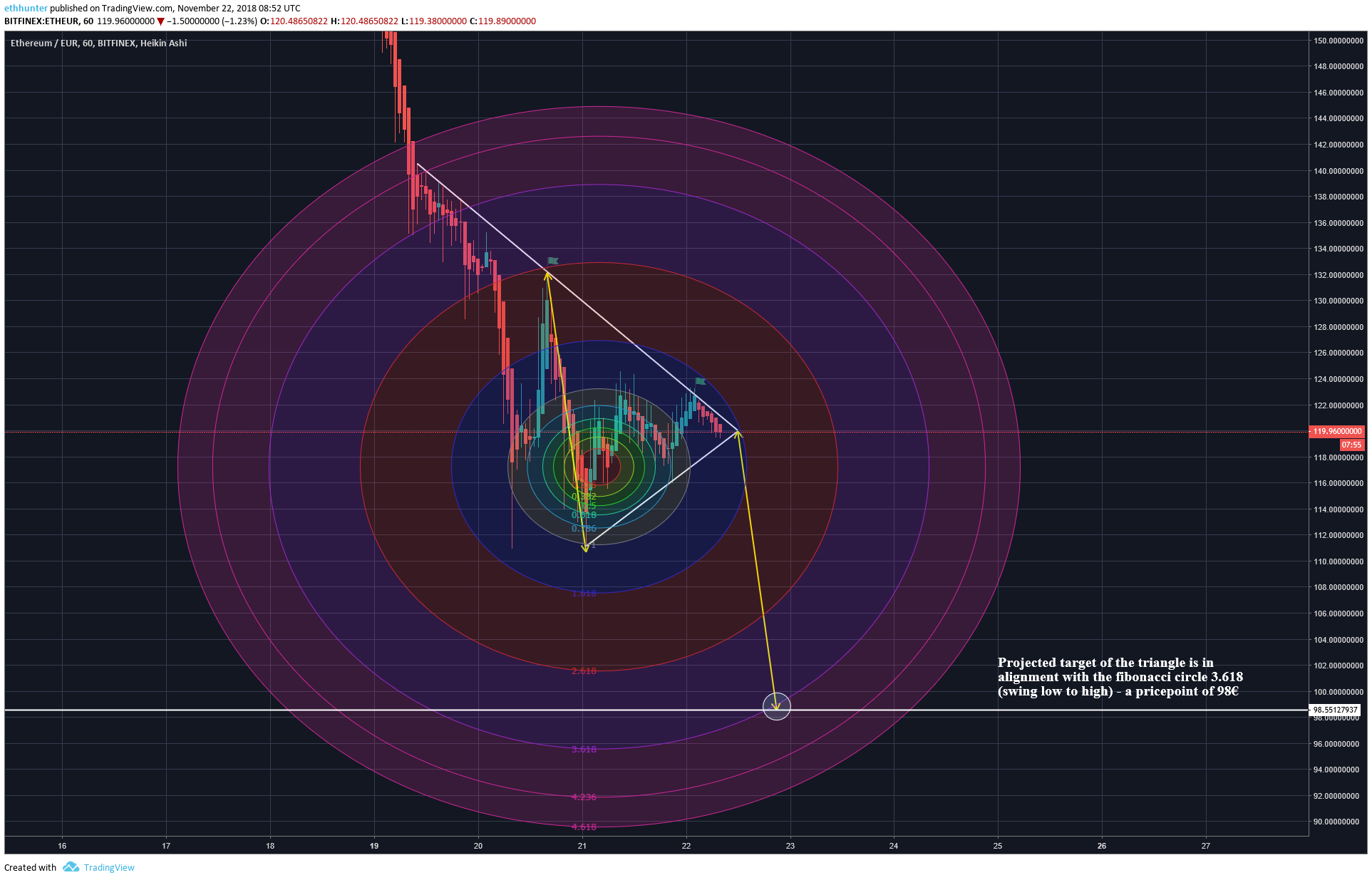Click the high value H:120.48650822
The height and width of the screenshot is (880, 1372).
click(364, 21)
